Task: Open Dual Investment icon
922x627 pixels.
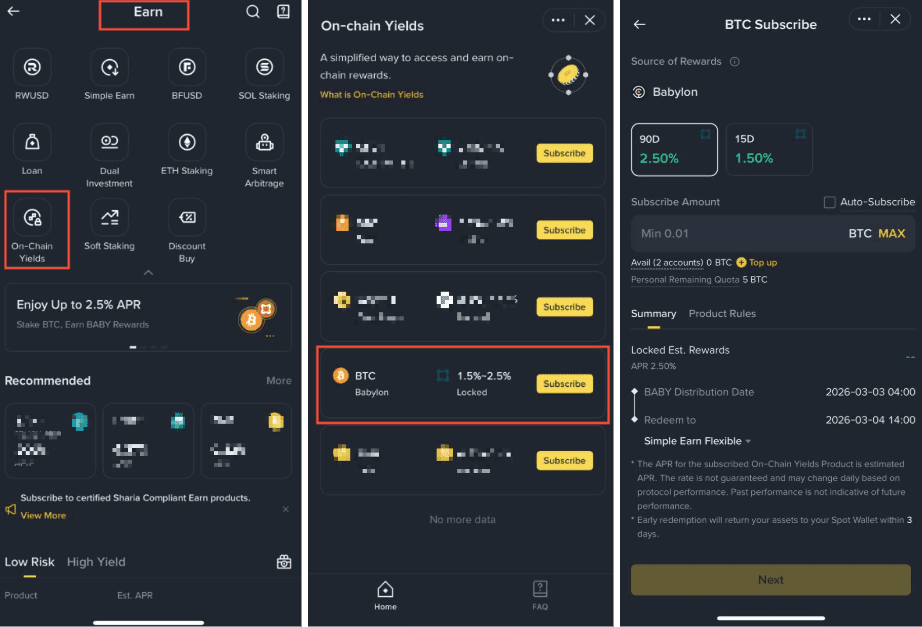Action: tap(109, 142)
